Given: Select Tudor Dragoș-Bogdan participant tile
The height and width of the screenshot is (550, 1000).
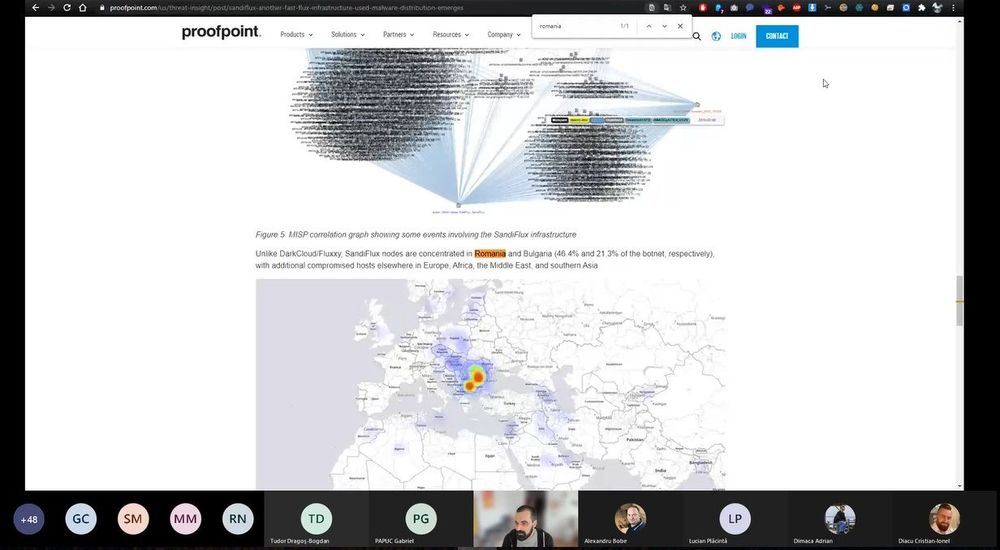Looking at the screenshot, I should point(316,519).
